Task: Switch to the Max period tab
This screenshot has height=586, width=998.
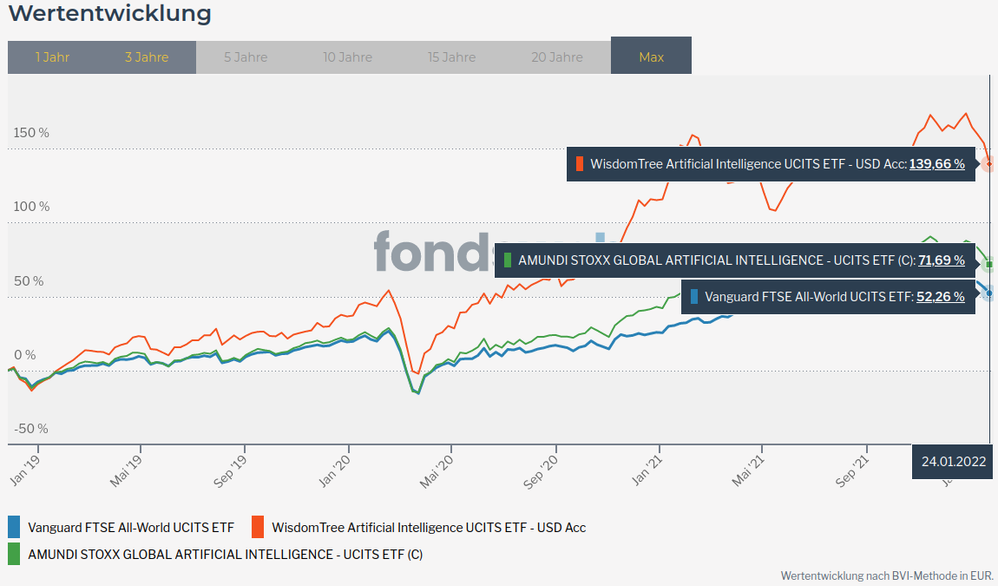Action: 651,57
